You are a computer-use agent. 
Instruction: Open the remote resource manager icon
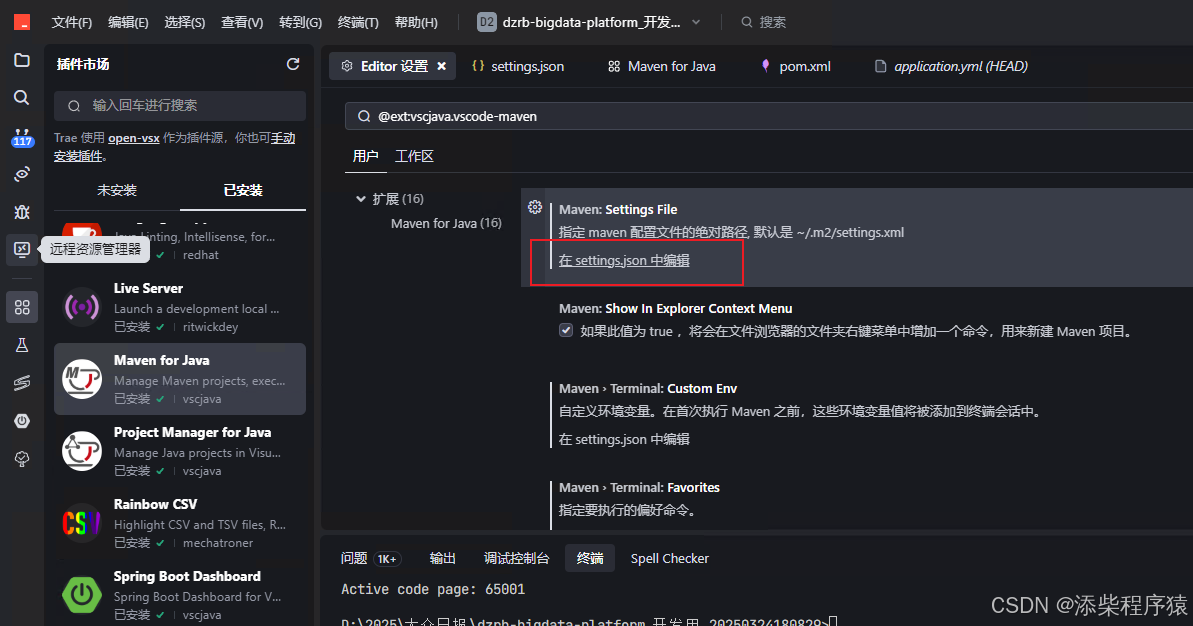[x=22, y=249]
